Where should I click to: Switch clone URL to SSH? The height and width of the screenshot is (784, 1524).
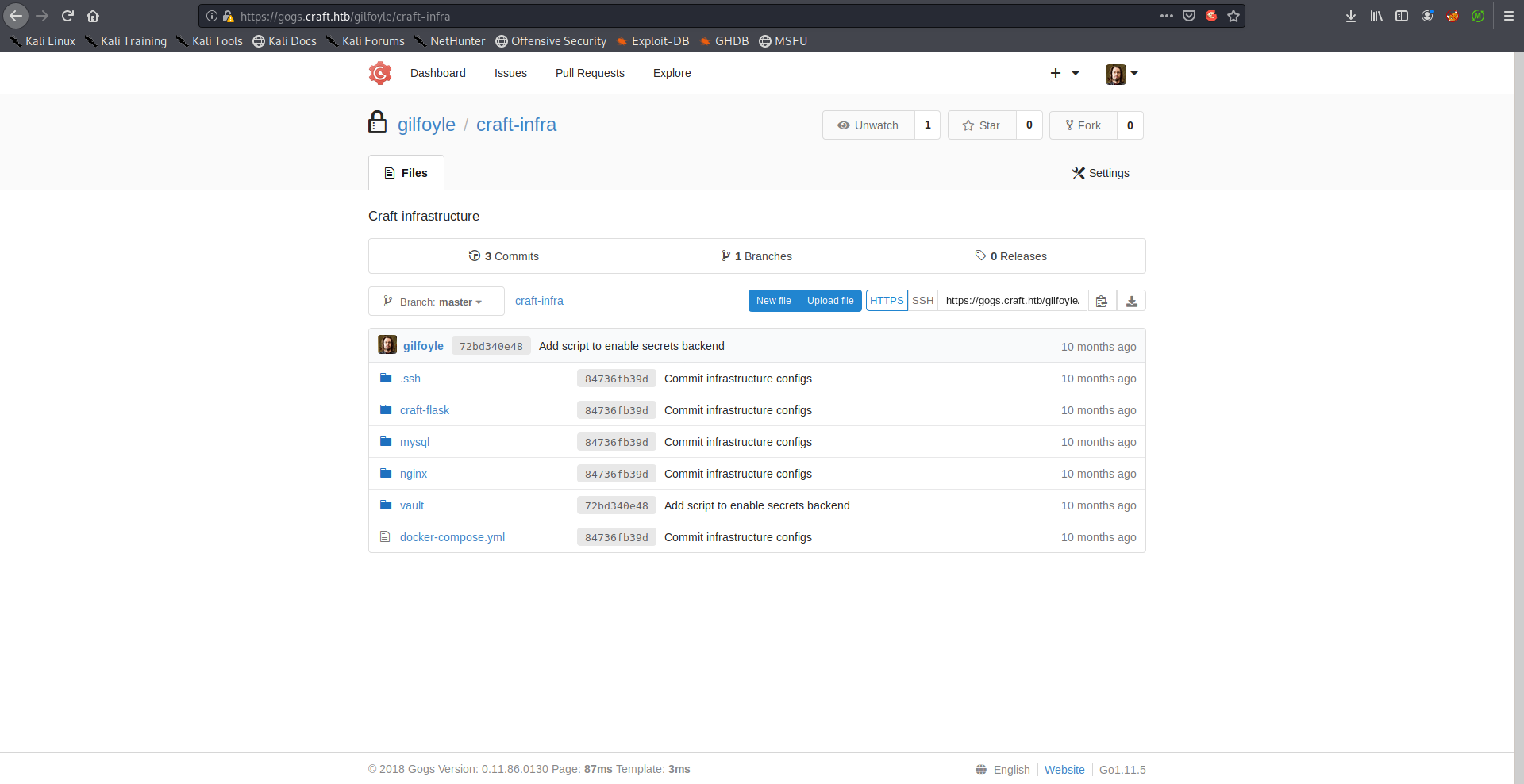(922, 301)
